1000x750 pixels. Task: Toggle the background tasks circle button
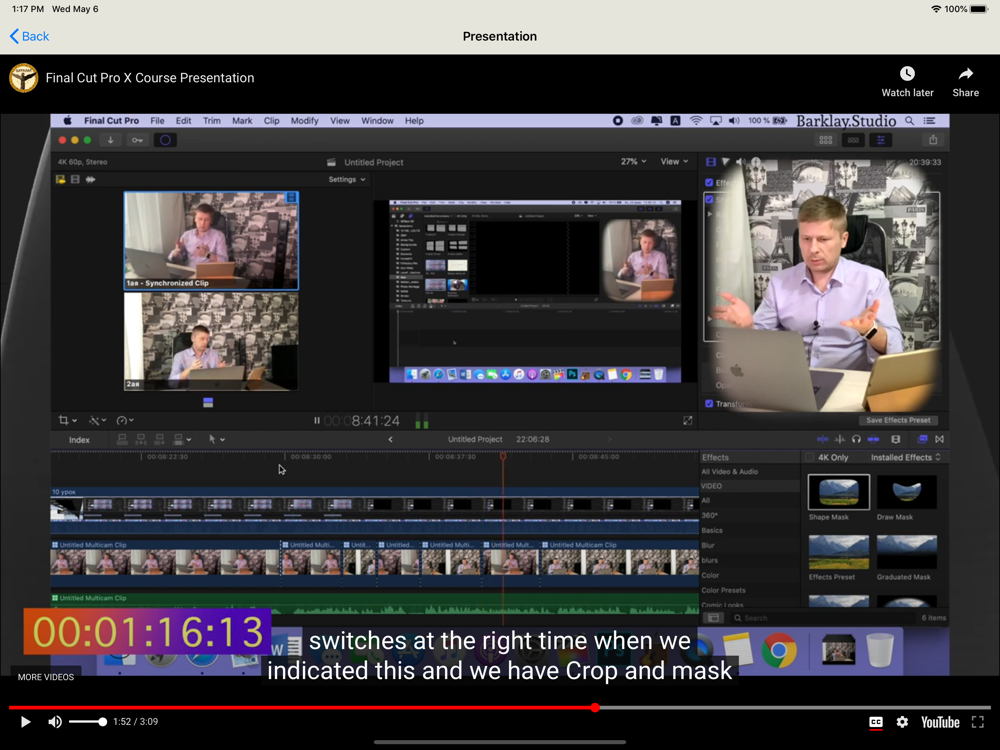165,140
